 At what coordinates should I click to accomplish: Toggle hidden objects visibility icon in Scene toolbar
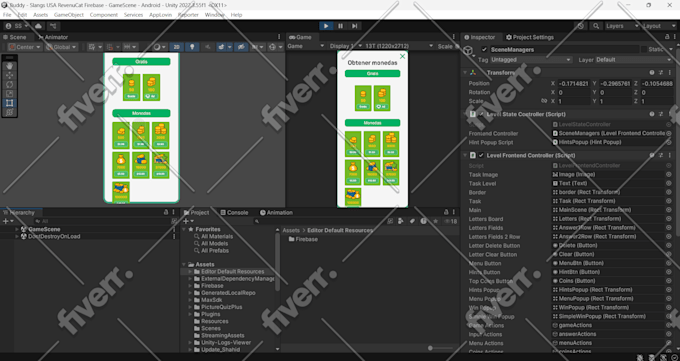point(242,46)
